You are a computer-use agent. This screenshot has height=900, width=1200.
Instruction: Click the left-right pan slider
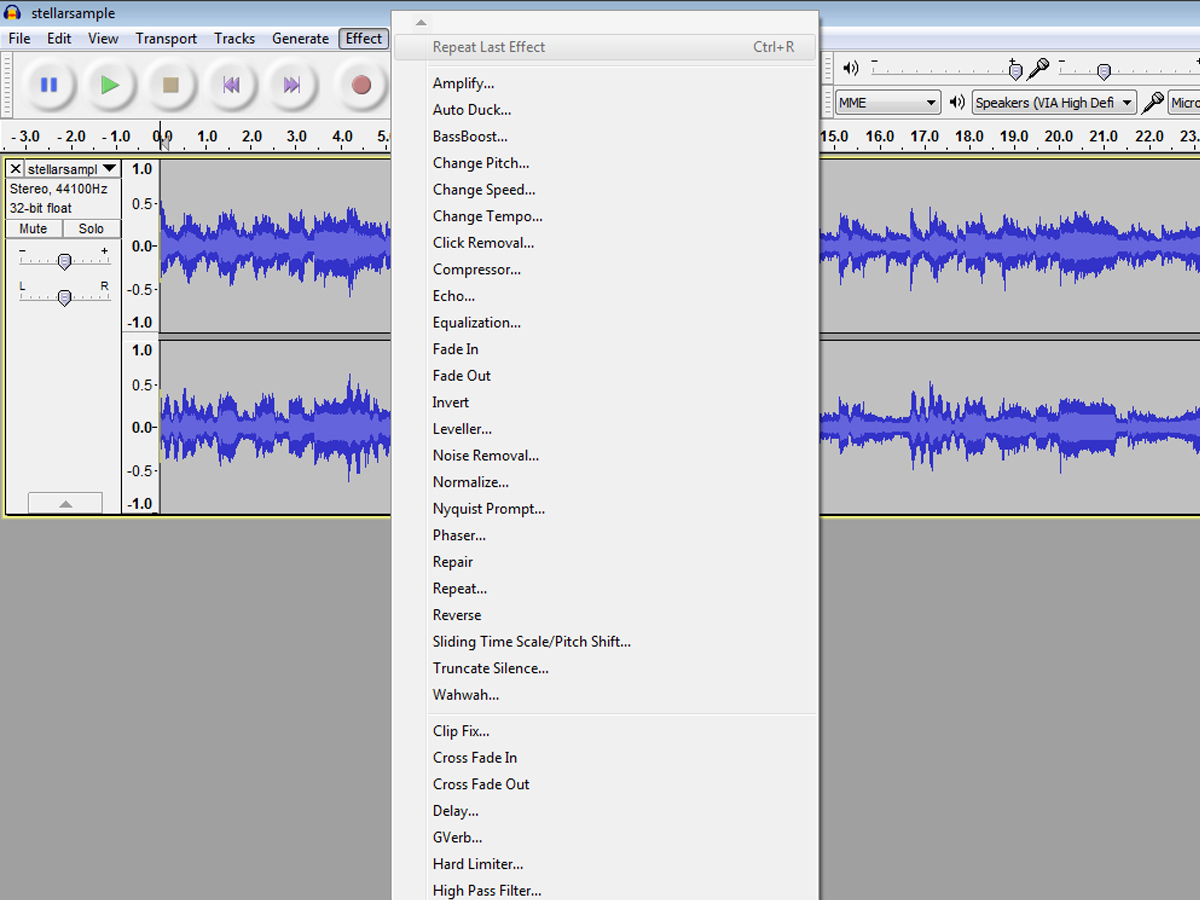point(64,297)
